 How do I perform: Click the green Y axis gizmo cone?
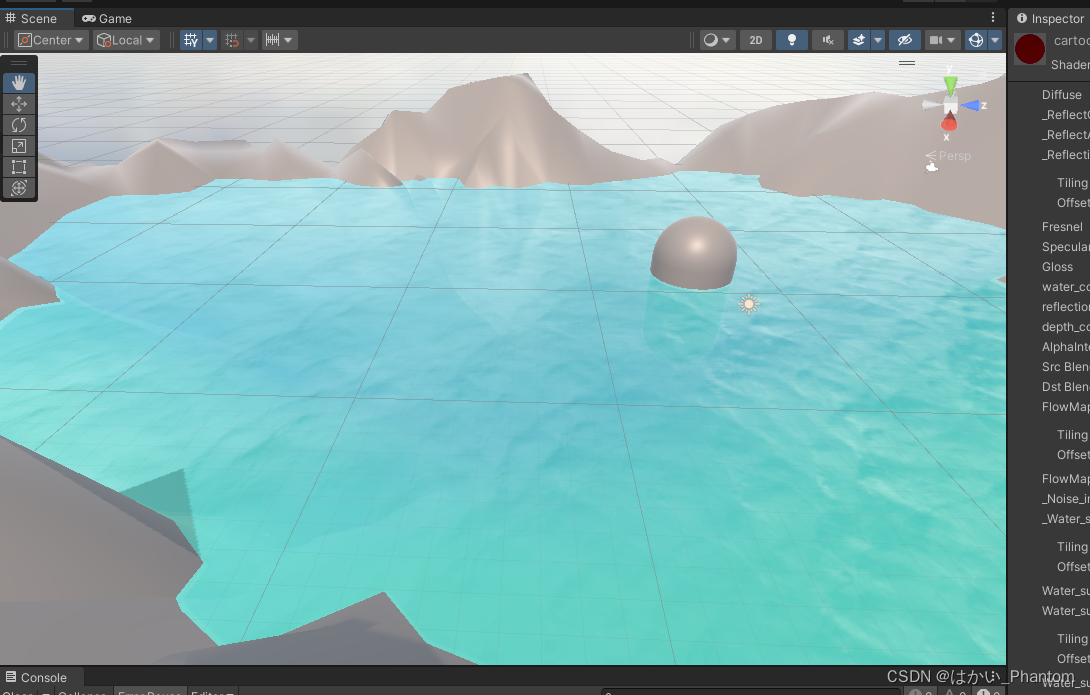[x=950, y=85]
